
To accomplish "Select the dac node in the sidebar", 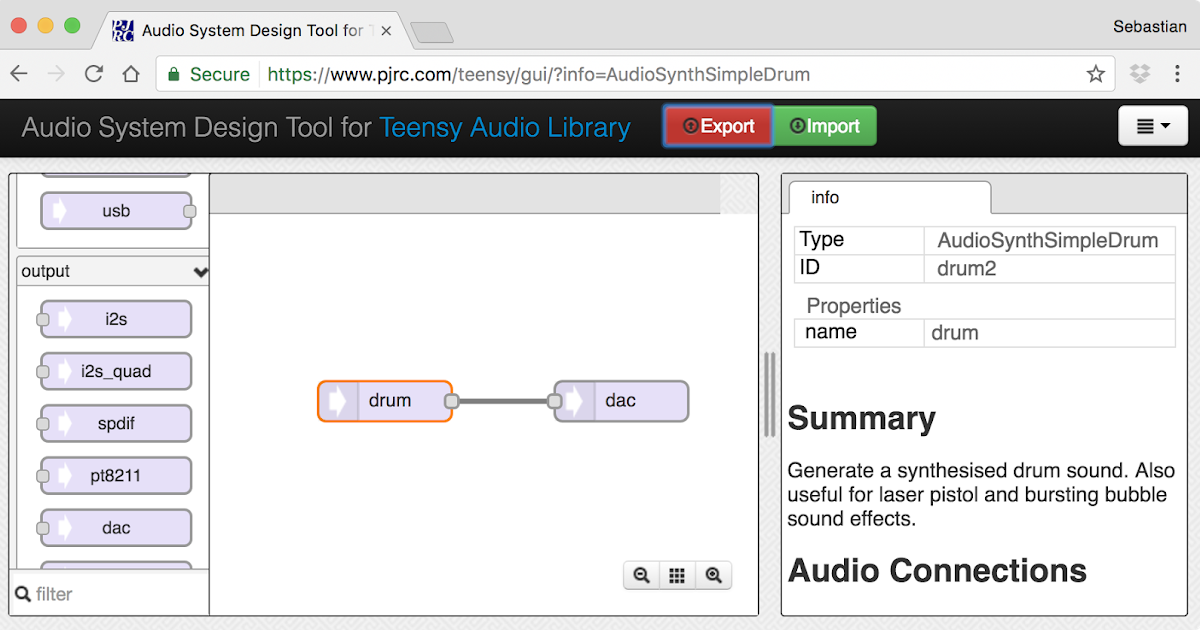I will [115, 527].
